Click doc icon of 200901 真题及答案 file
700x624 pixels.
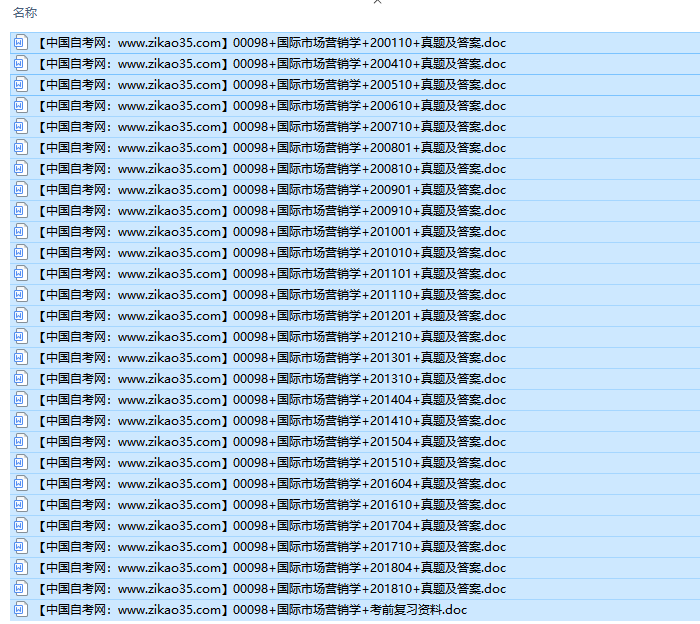(x=21, y=189)
